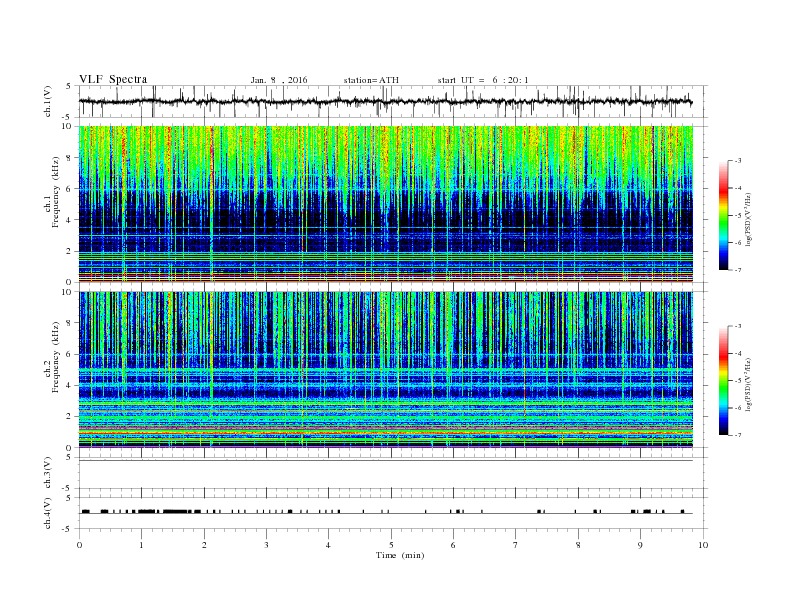Click the "-6" label on ch.2 color bar
Screen dimensions: 792x612
coord(738,408)
